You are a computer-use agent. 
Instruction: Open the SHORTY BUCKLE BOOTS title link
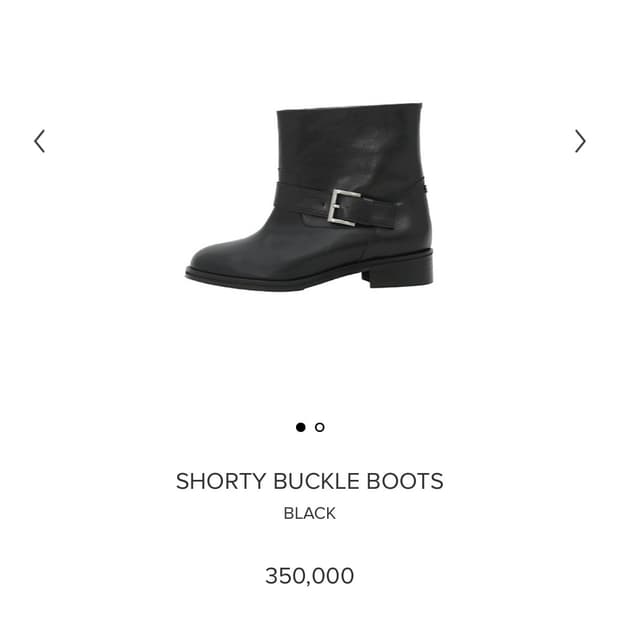(310, 481)
